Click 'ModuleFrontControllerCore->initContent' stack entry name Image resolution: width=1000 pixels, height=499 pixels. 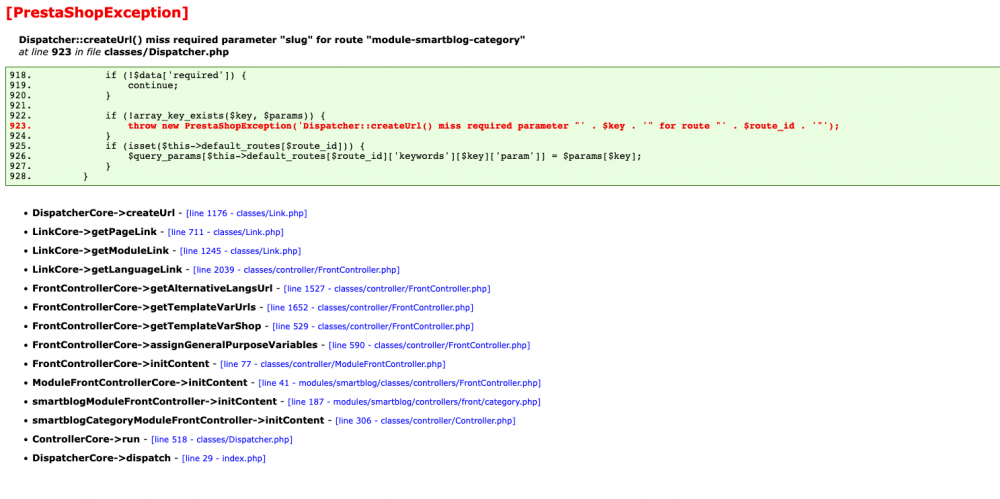point(140,384)
